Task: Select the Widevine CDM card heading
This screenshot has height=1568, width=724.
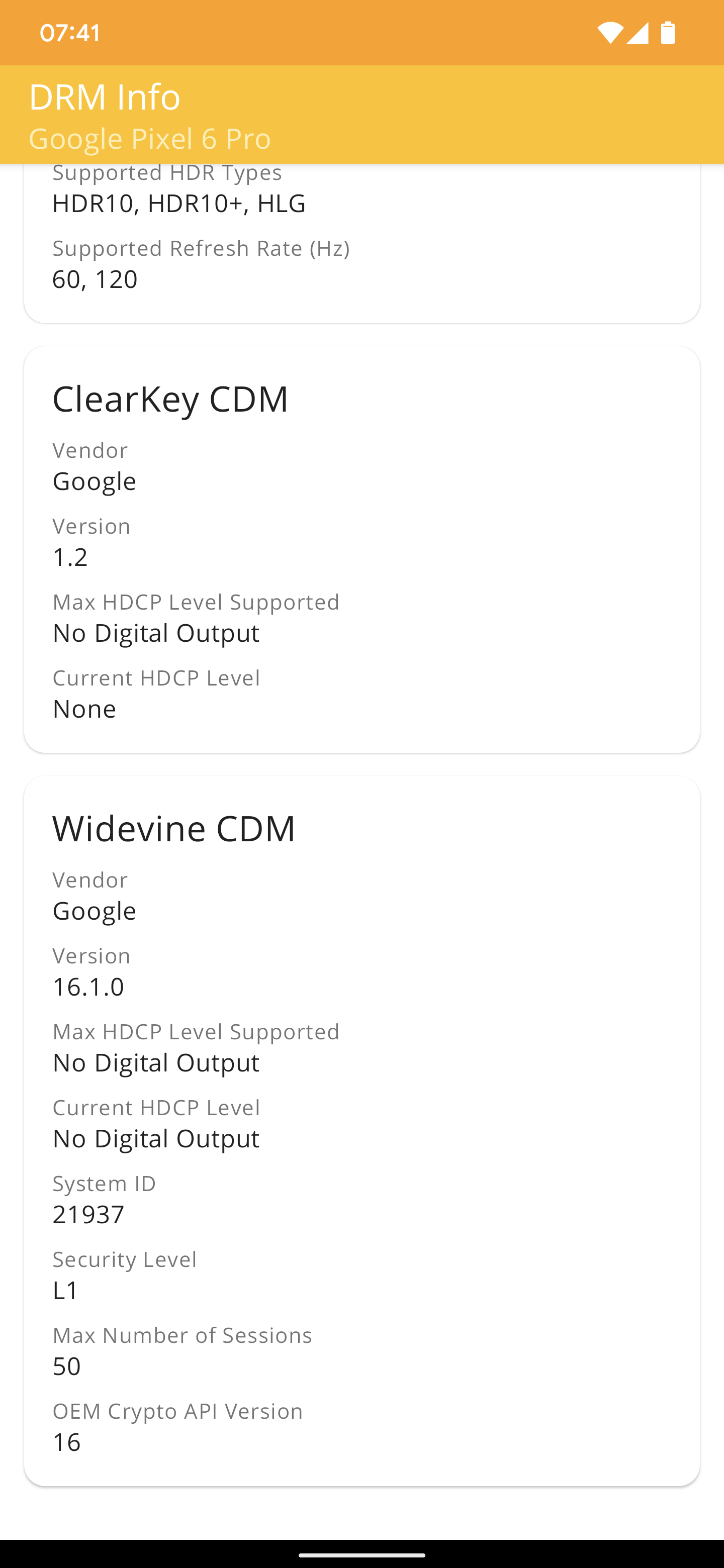Action: pos(174,829)
